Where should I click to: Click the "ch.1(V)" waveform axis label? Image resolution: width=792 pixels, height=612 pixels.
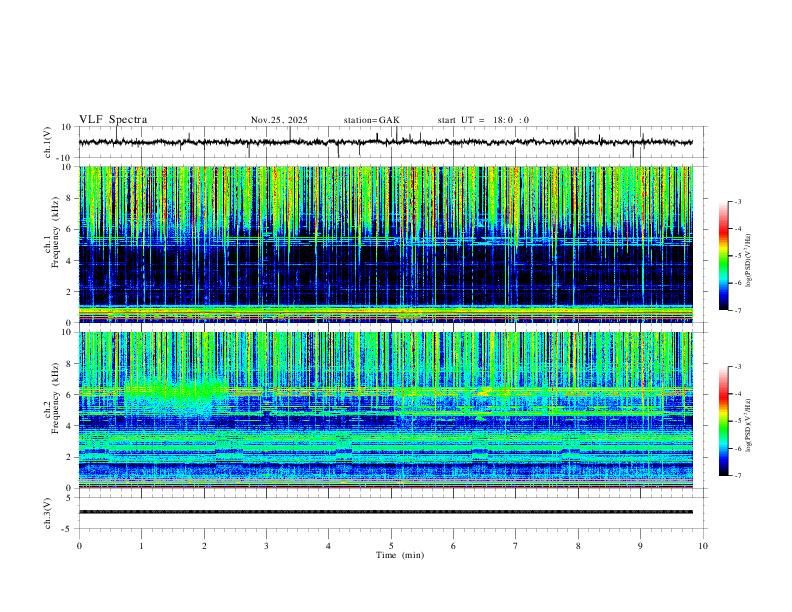pos(48,142)
